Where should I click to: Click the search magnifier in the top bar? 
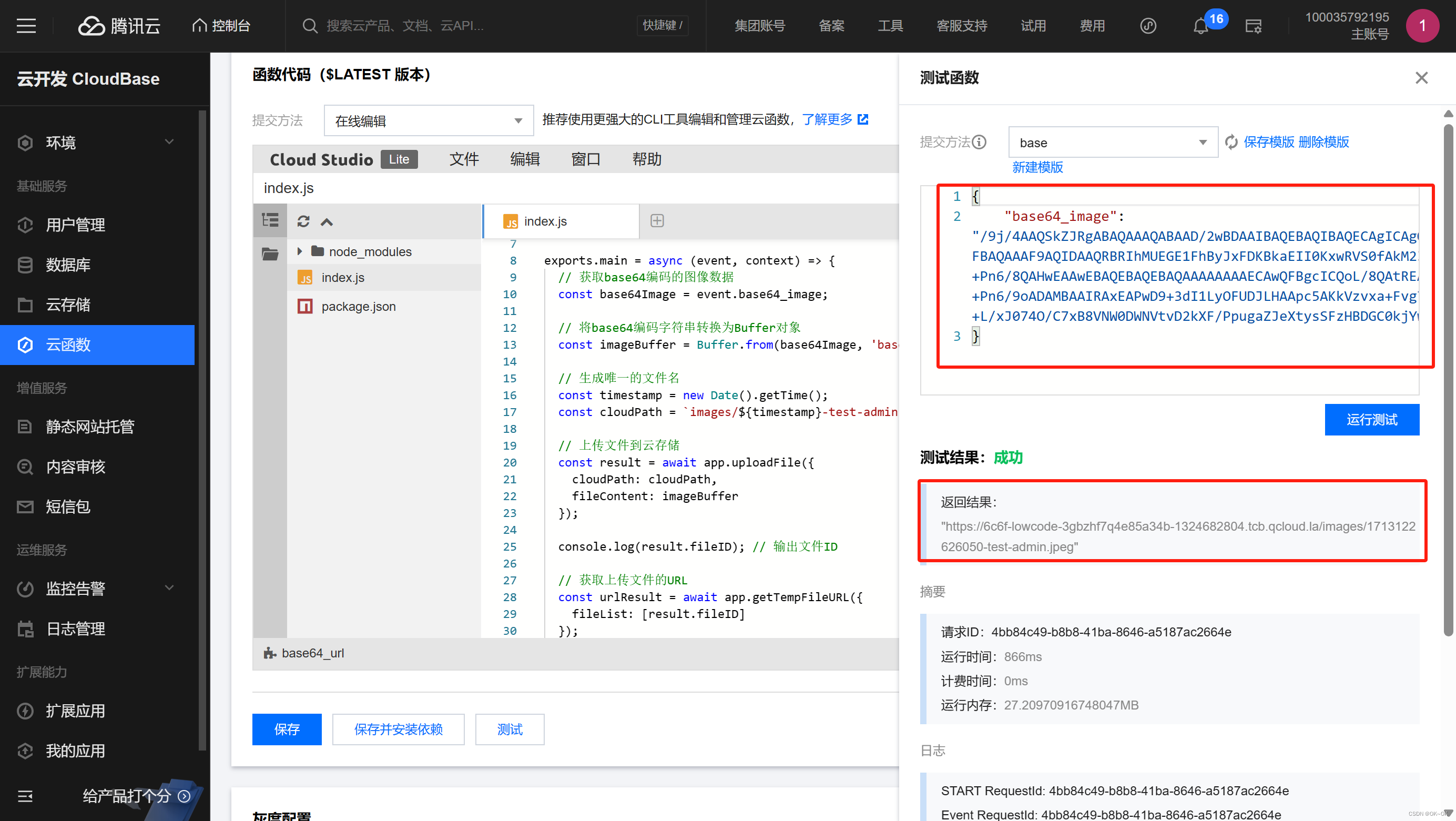[310, 25]
